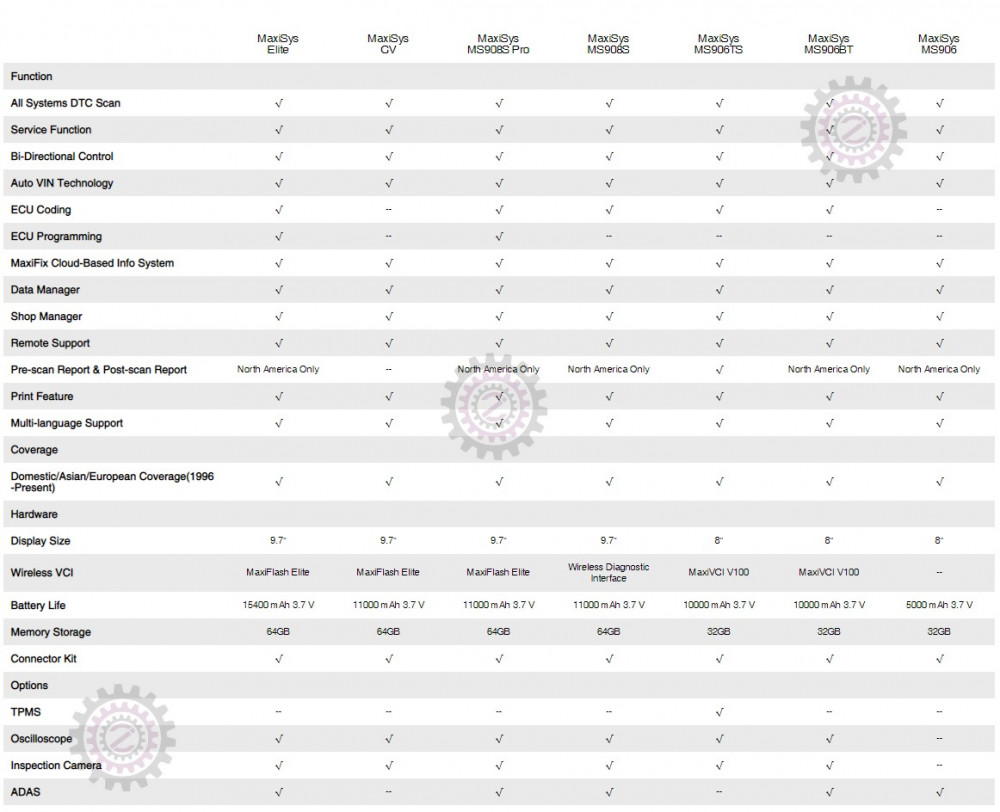Select the Oscilloscope checkmark under MS906BT
This screenshot has width=1000, height=812.
click(x=828, y=739)
